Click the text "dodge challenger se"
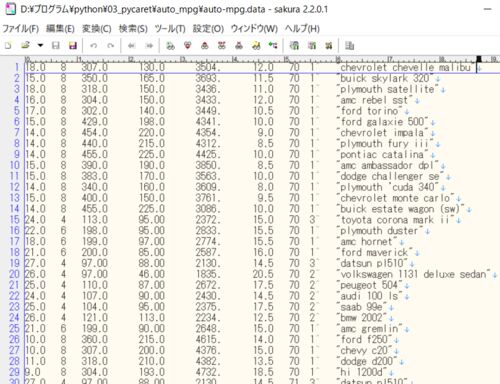 tap(390, 176)
